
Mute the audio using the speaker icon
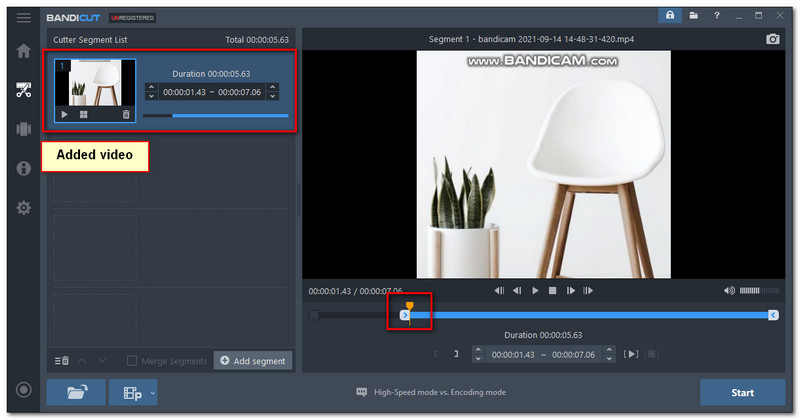click(729, 291)
